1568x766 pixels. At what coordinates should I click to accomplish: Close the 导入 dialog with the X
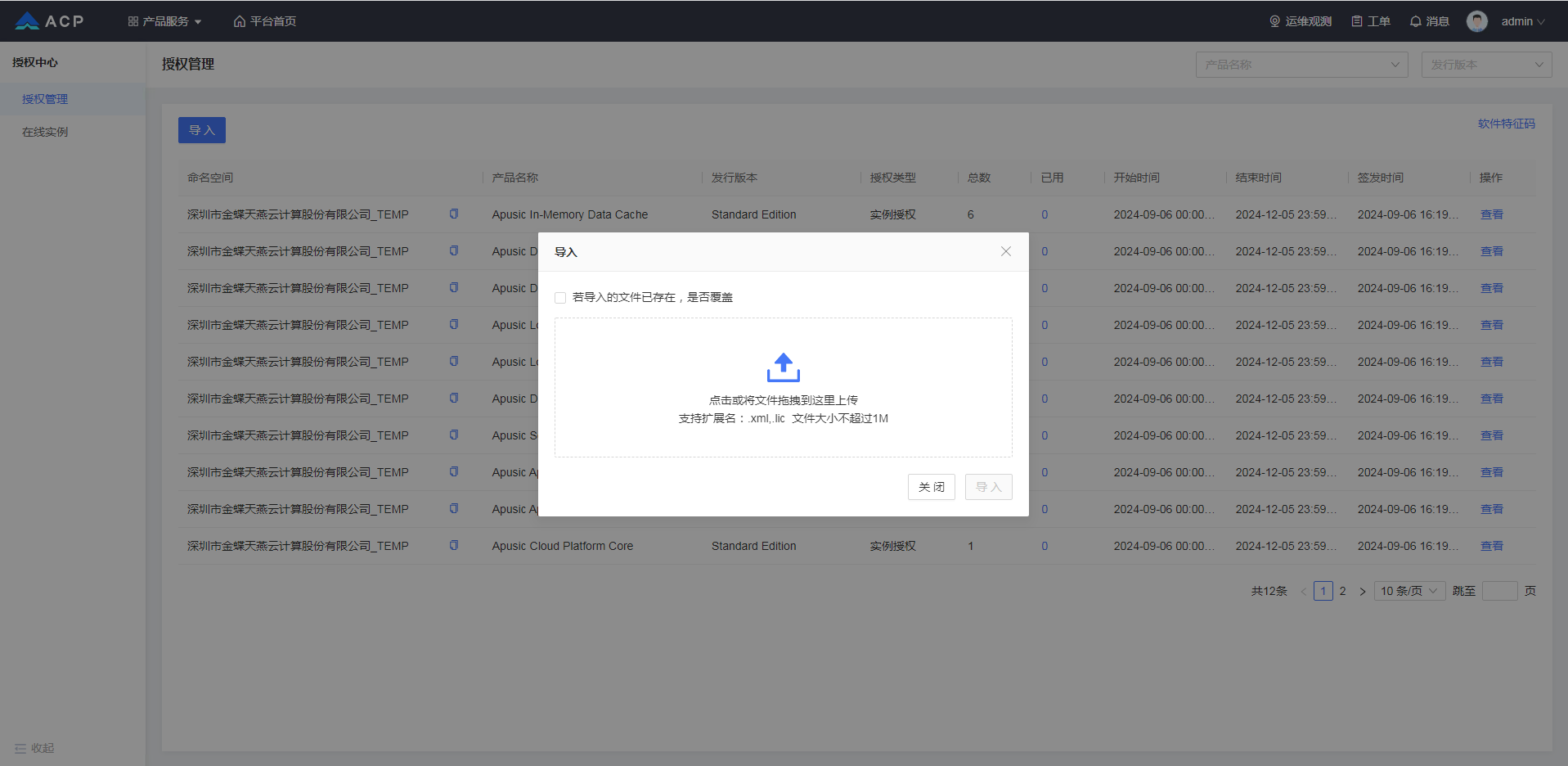1006,251
